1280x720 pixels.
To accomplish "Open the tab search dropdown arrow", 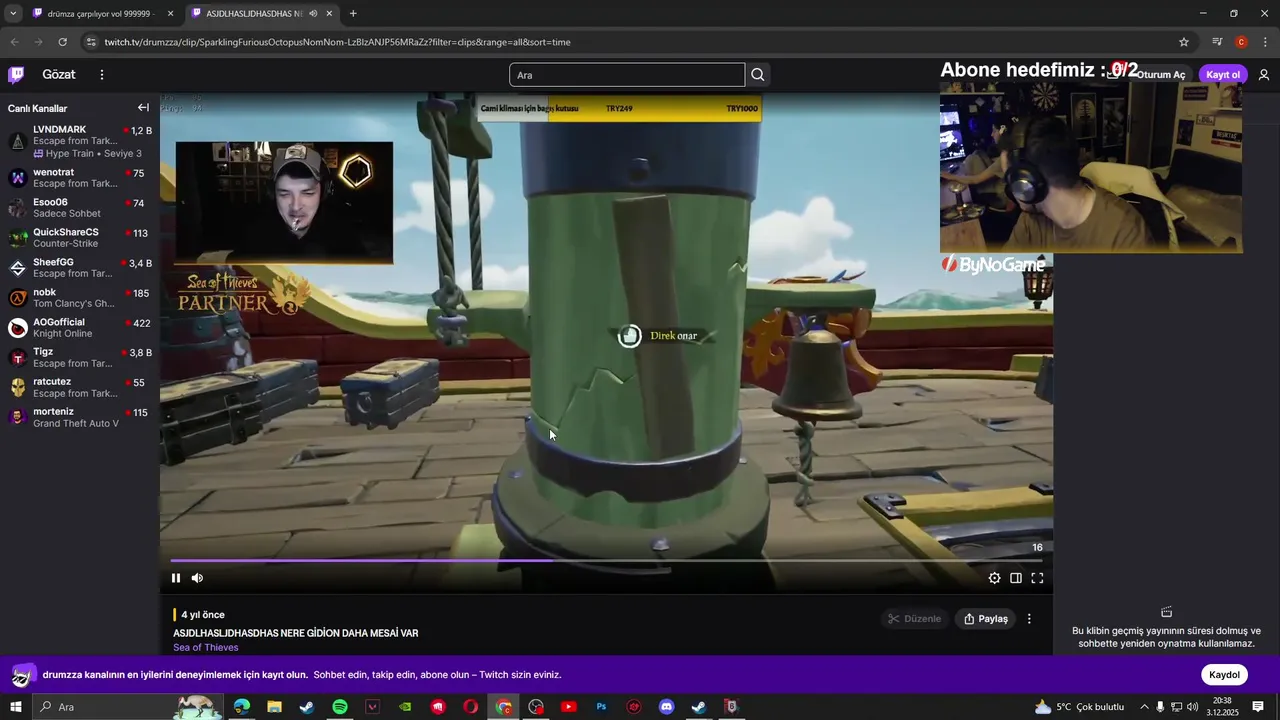I will pos(13,14).
